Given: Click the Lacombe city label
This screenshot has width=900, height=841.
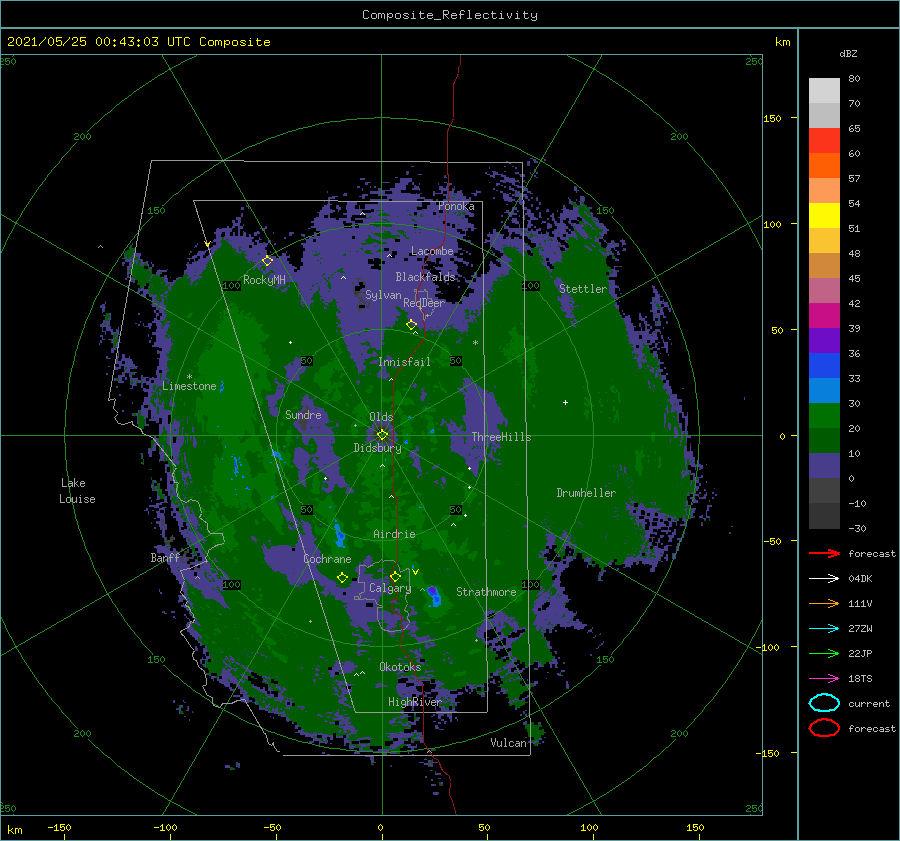Looking at the screenshot, I should [x=432, y=251].
